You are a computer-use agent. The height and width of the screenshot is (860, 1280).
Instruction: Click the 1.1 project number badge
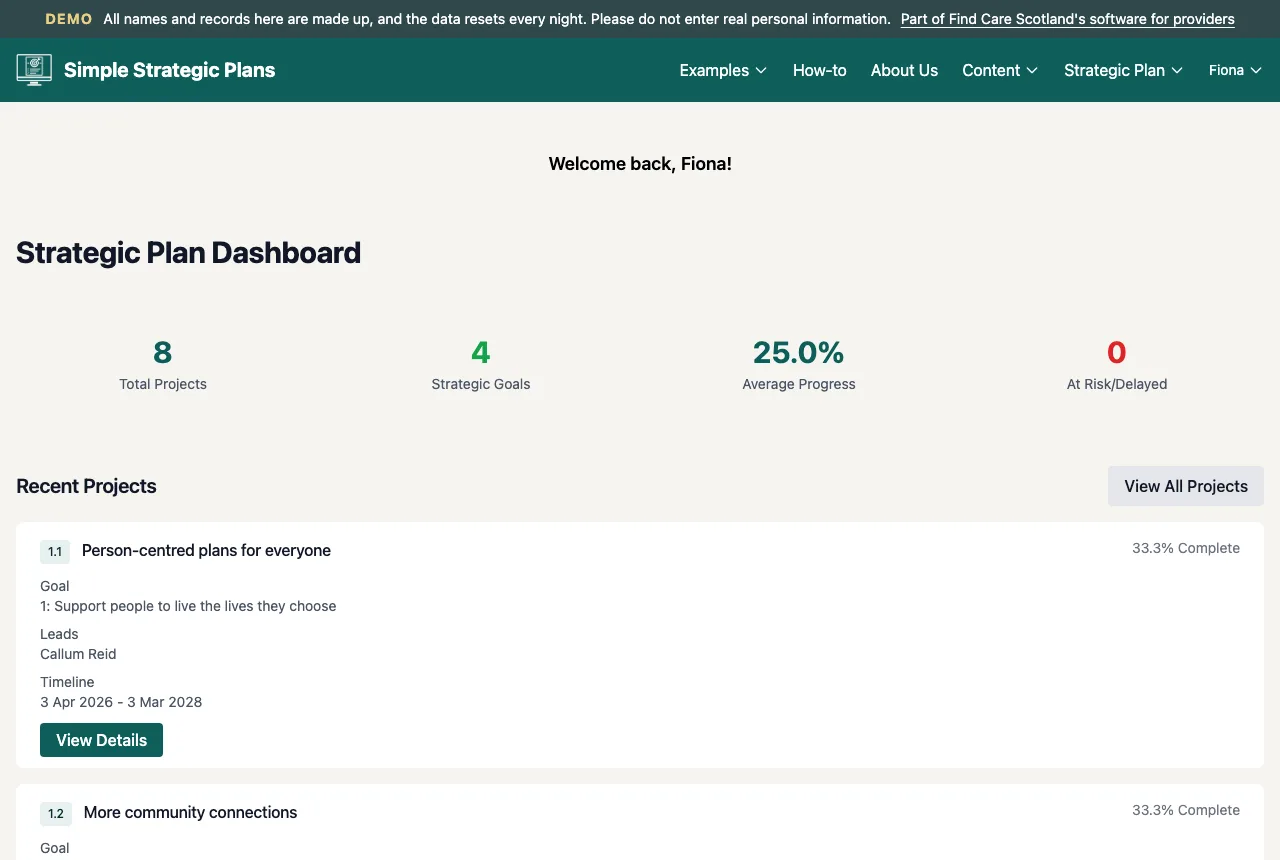coord(55,551)
